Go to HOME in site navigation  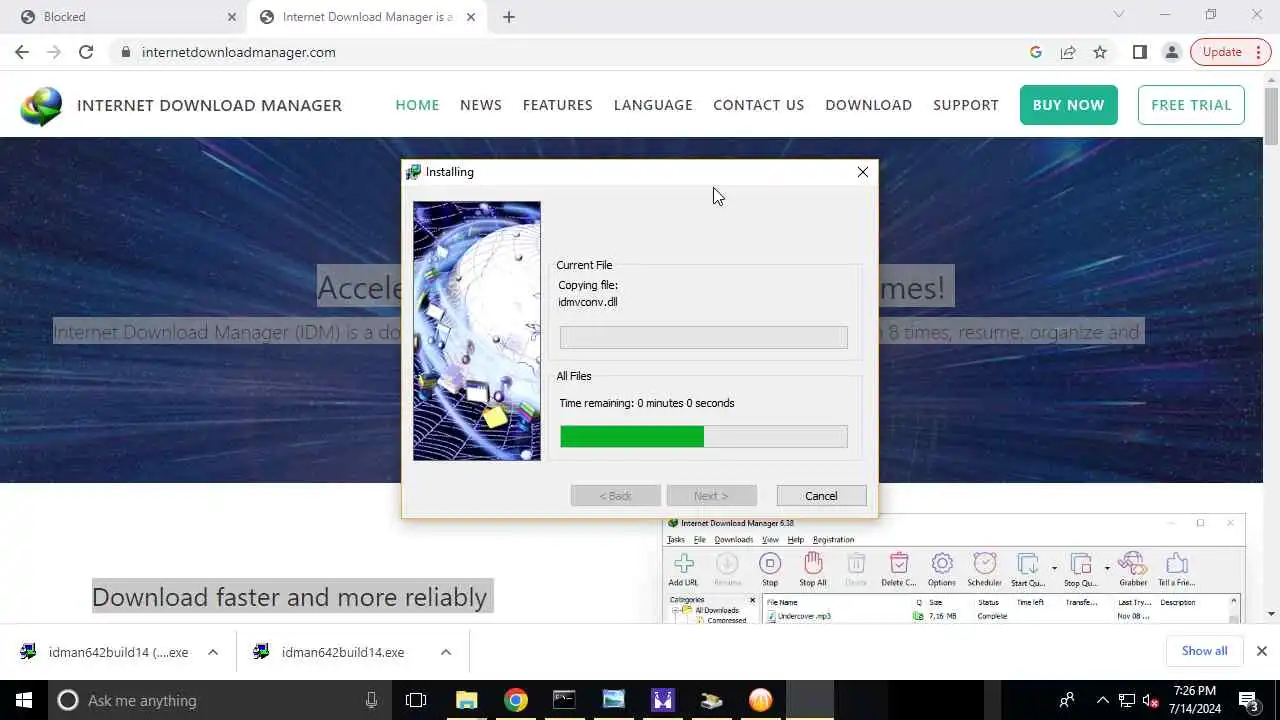417,105
